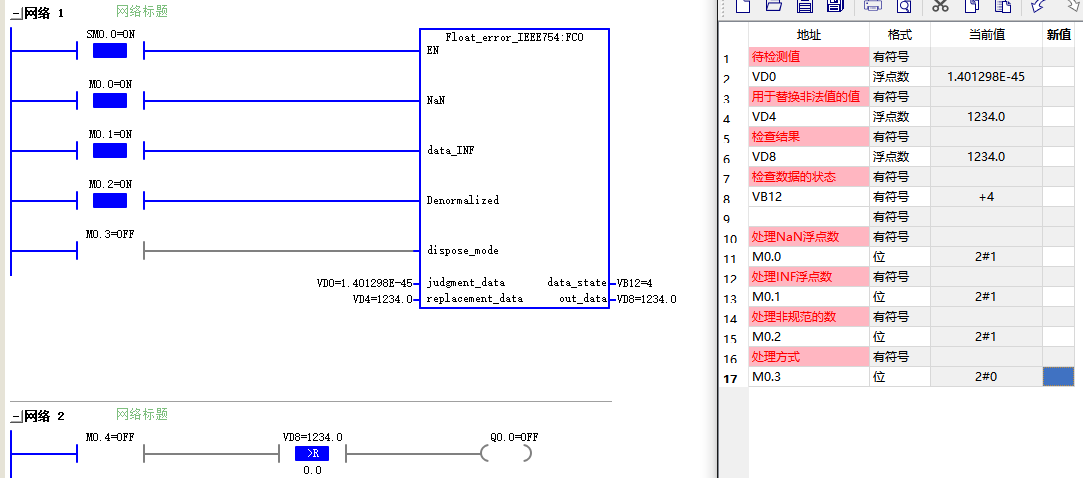Select the M0.0 address cell in chart
This screenshot has height=478, width=1083.
(x=809, y=257)
